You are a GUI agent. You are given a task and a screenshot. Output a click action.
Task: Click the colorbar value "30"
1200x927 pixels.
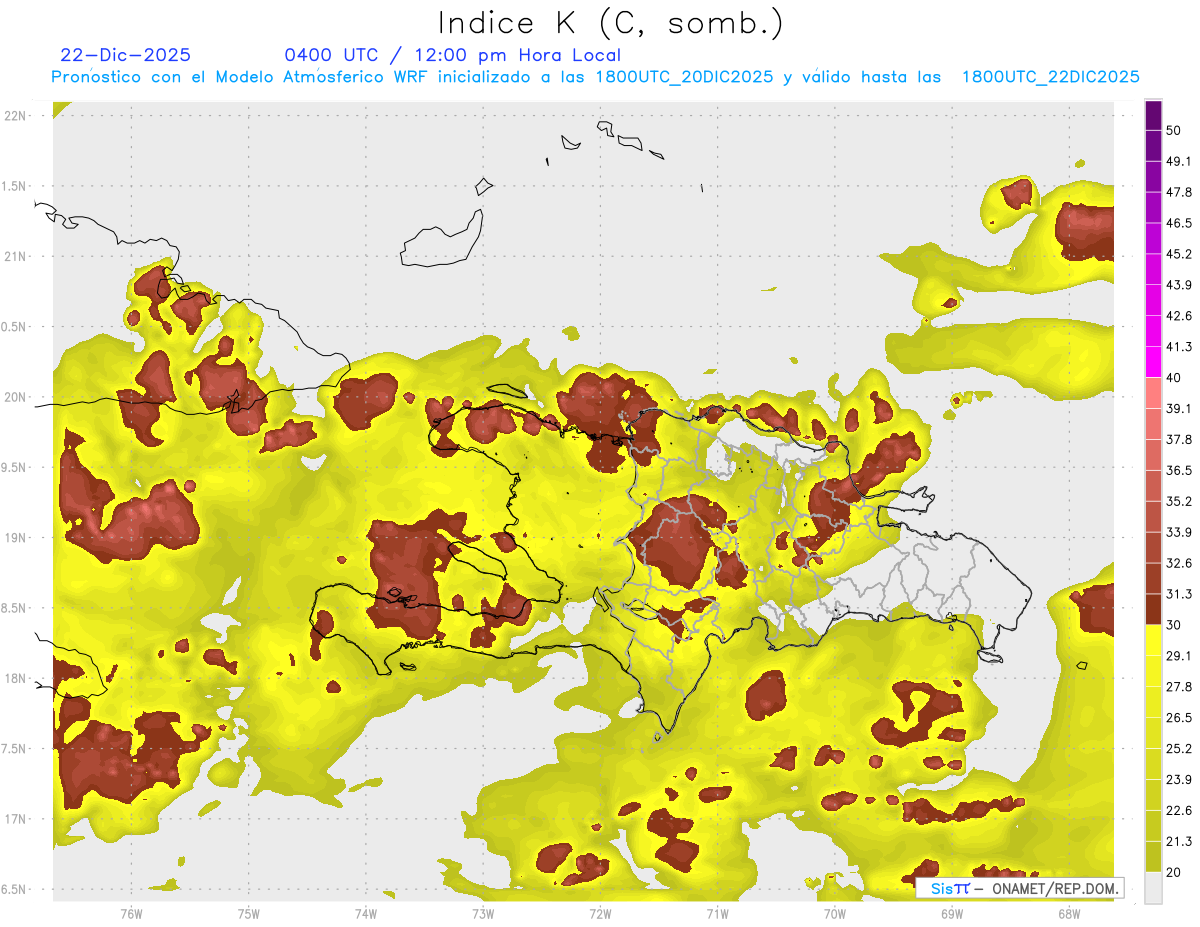tap(1174, 625)
